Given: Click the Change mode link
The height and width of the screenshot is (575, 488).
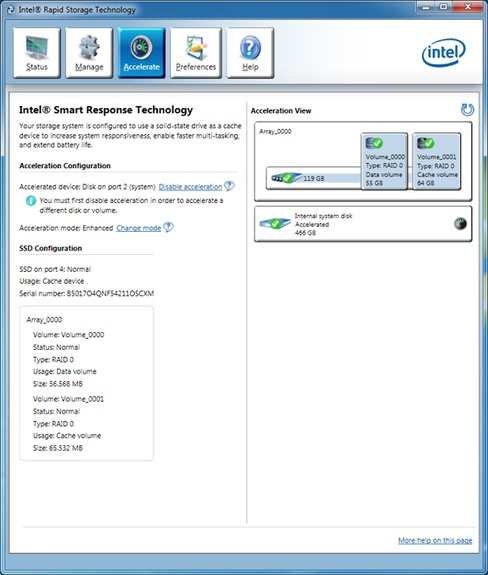Looking at the screenshot, I should click(x=139, y=228).
